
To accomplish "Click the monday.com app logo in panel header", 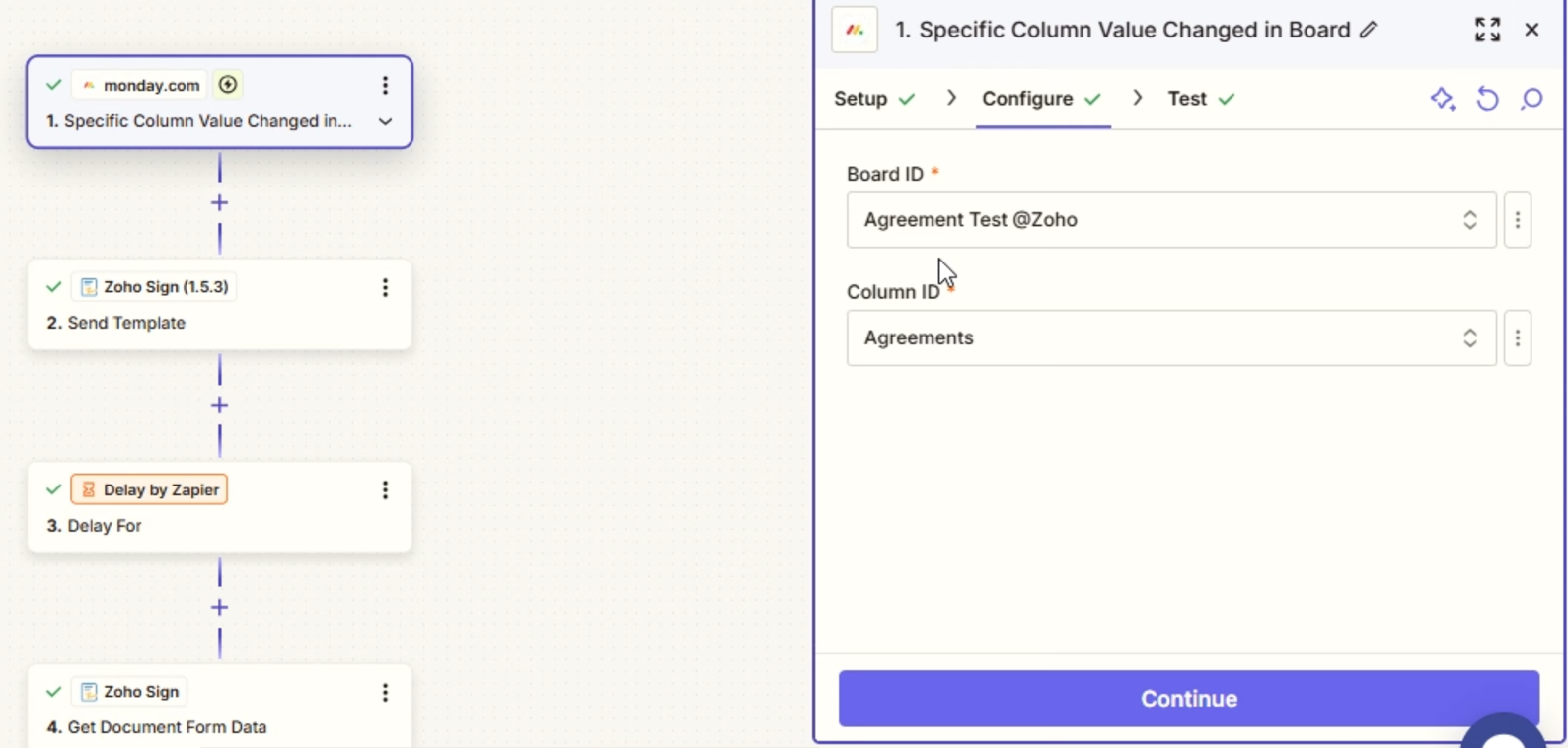I will pyautogui.click(x=855, y=30).
